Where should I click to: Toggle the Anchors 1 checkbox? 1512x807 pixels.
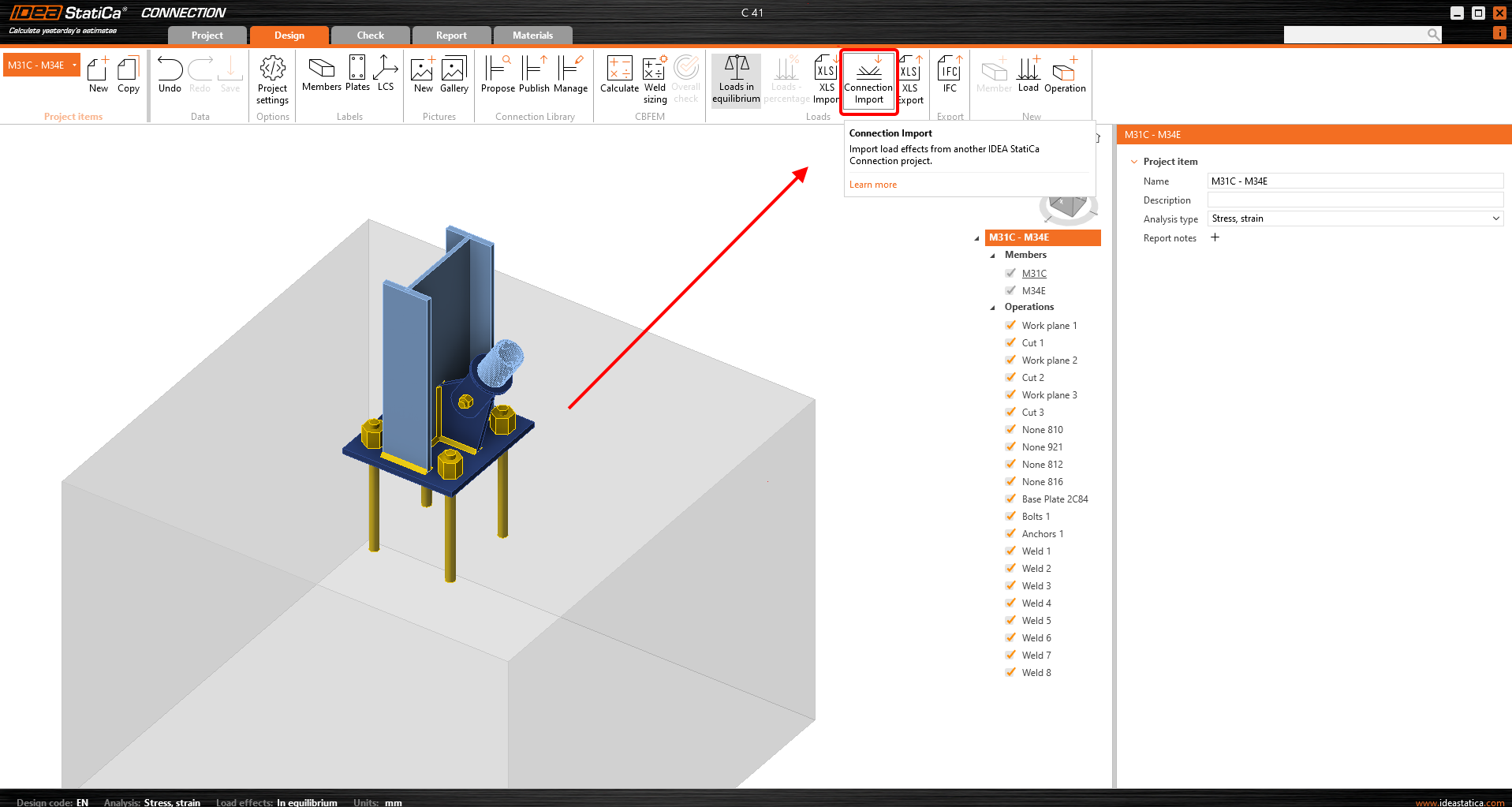[1011, 533]
